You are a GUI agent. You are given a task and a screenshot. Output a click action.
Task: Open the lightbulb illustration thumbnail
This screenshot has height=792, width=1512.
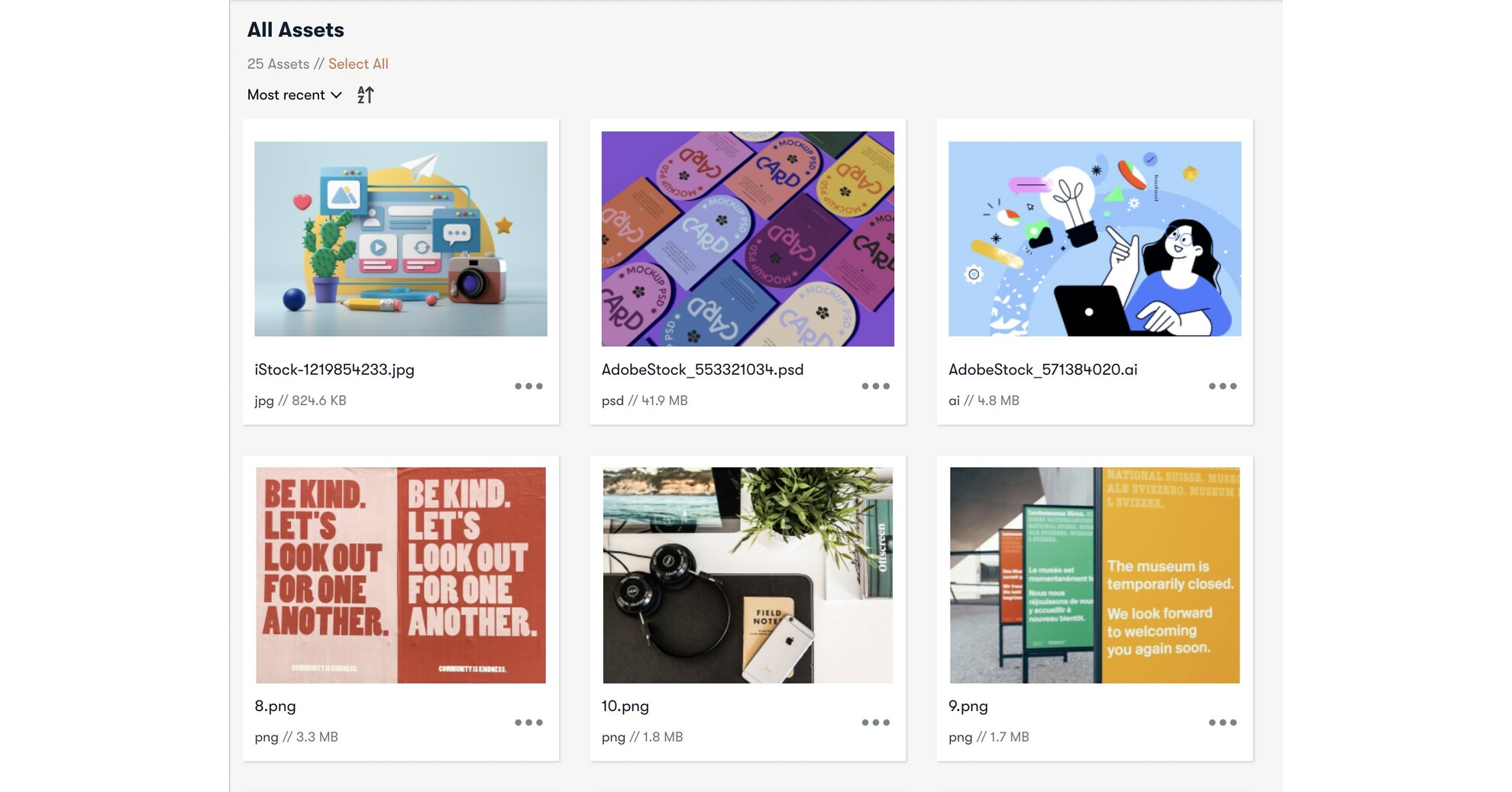(1094, 238)
